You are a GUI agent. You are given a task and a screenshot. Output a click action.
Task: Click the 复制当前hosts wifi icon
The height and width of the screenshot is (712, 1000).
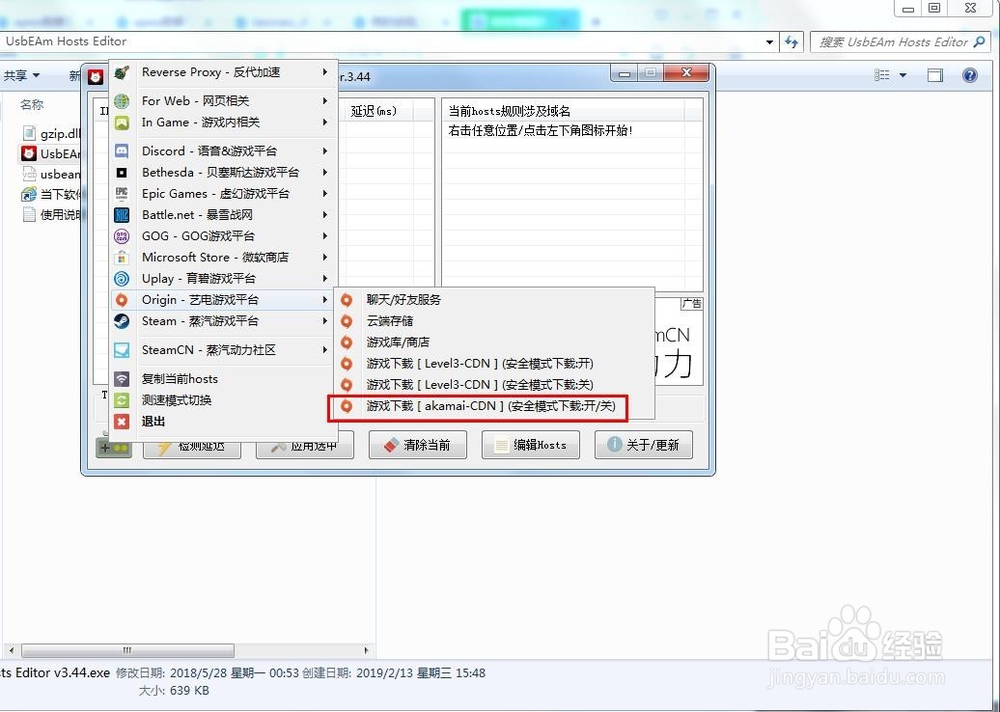121,379
